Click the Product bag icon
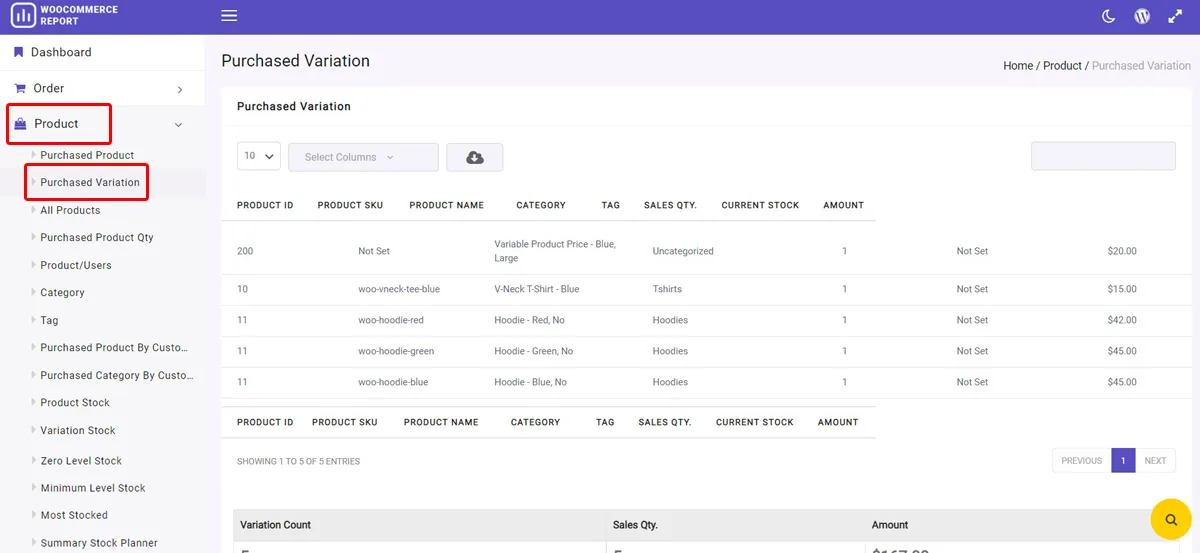The image size is (1200, 553). [20, 124]
